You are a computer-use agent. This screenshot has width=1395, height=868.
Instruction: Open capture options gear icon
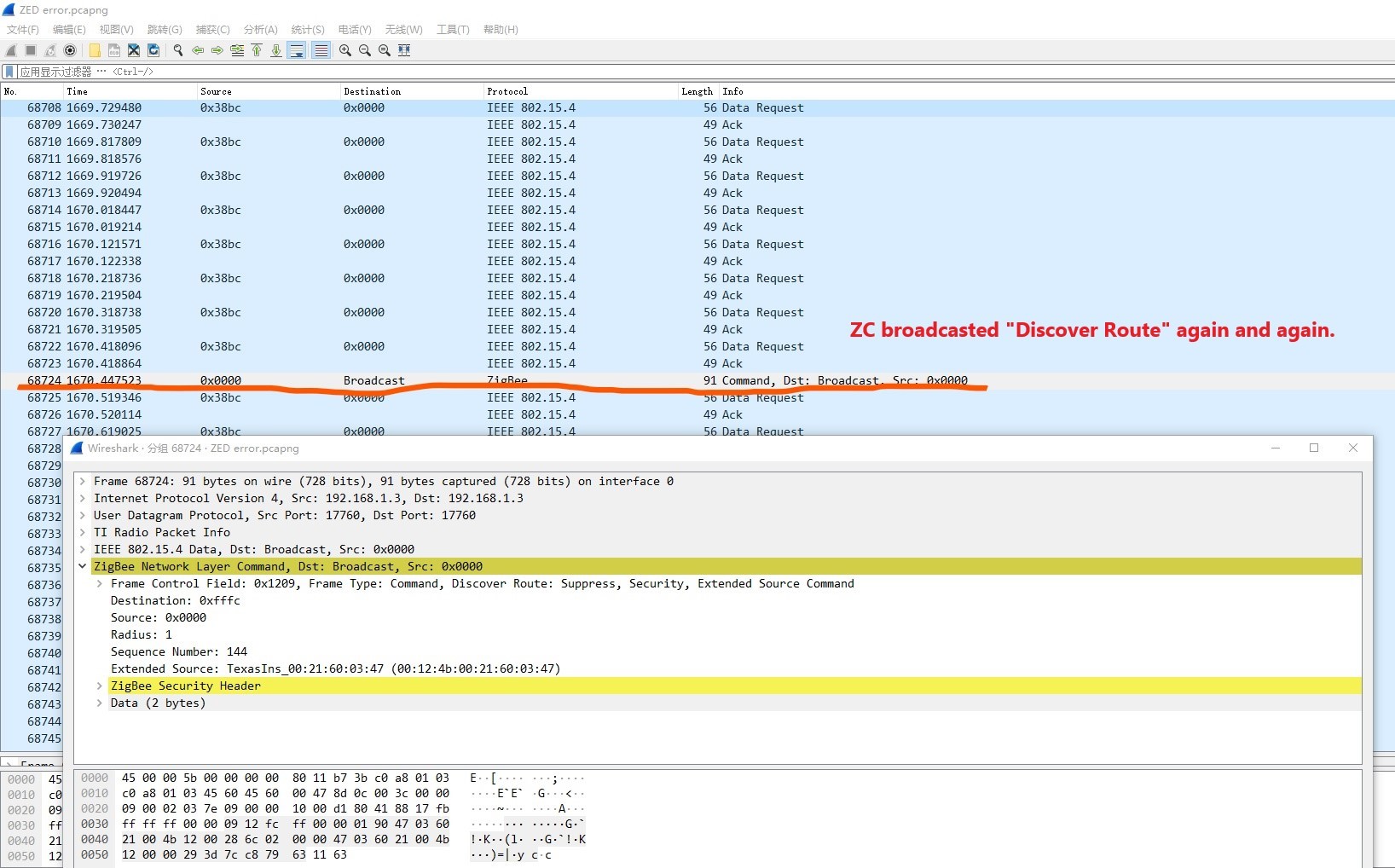coord(70,50)
